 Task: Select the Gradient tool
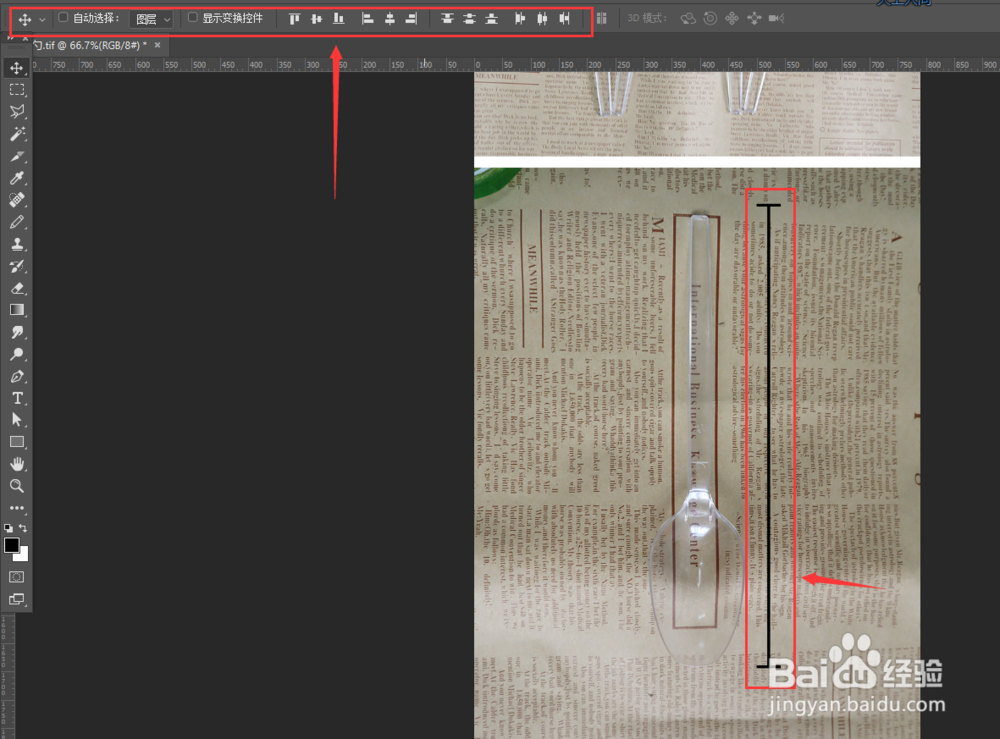pyautogui.click(x=17, y=310)
